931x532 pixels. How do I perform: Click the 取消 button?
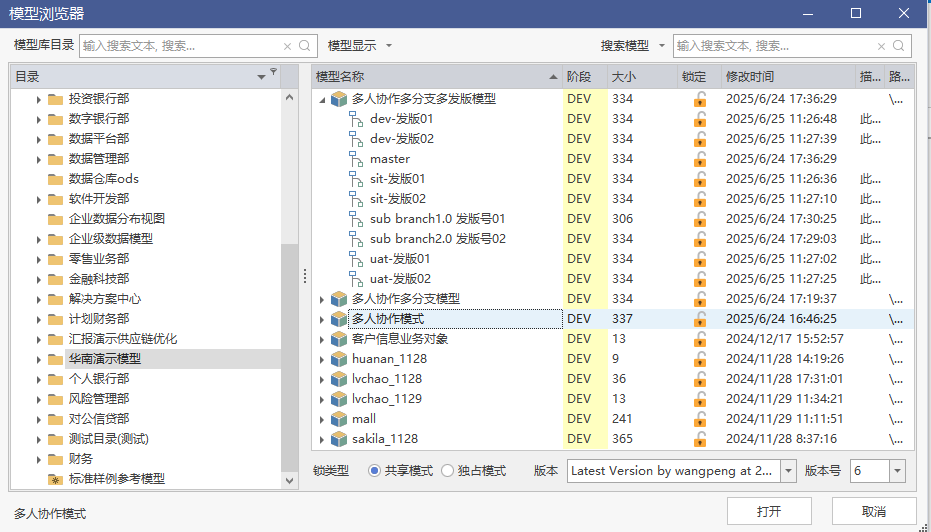(874, 511)
